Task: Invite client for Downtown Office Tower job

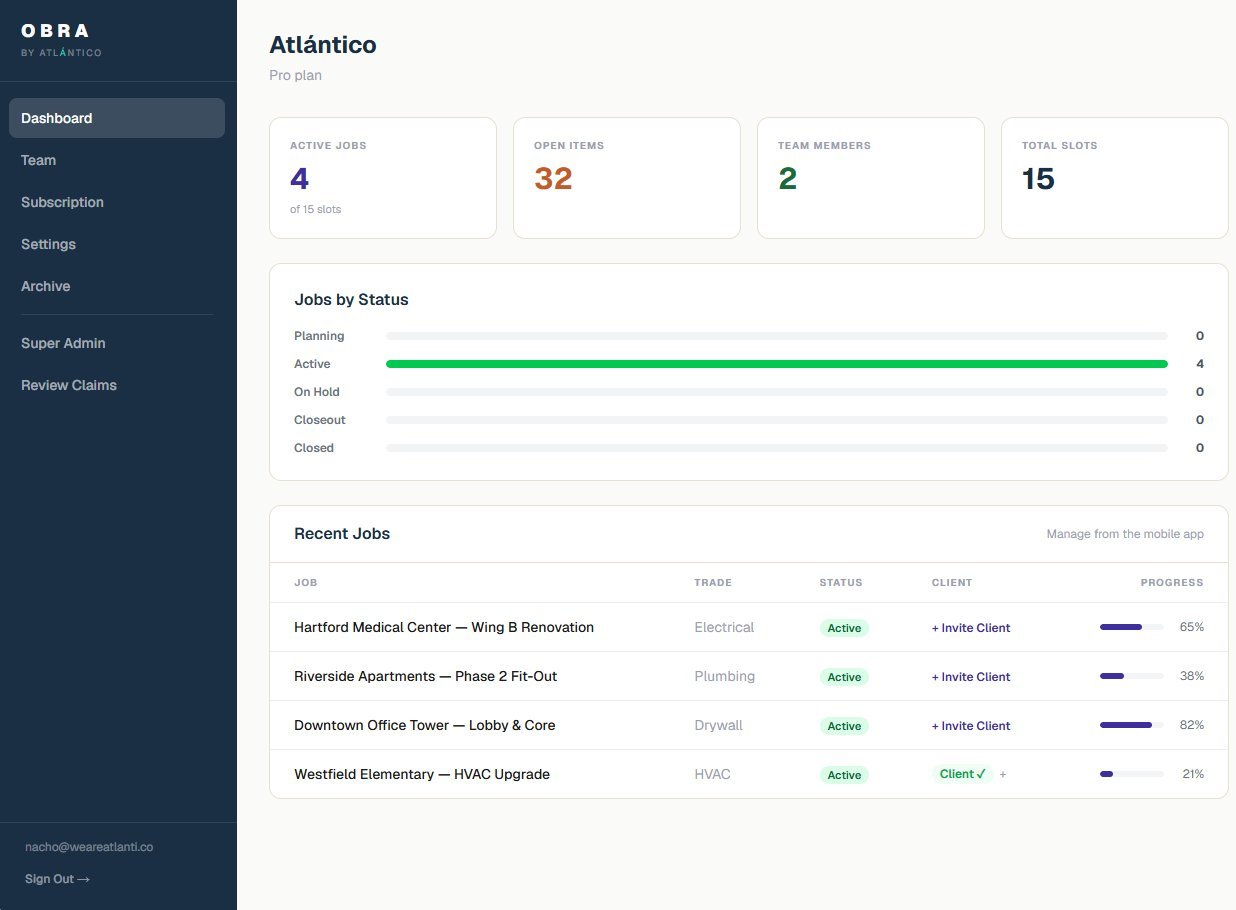Action: pyautogui.click(x=971, y=726)
